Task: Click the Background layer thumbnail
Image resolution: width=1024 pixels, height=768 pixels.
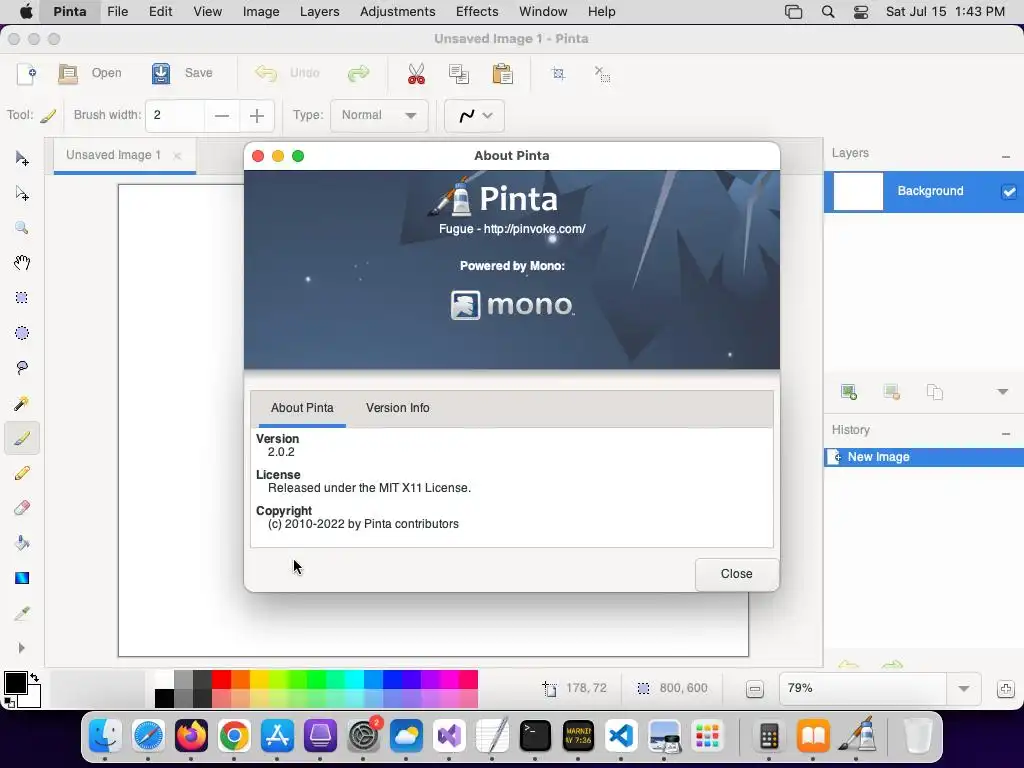Action: [x=858, y=192]
